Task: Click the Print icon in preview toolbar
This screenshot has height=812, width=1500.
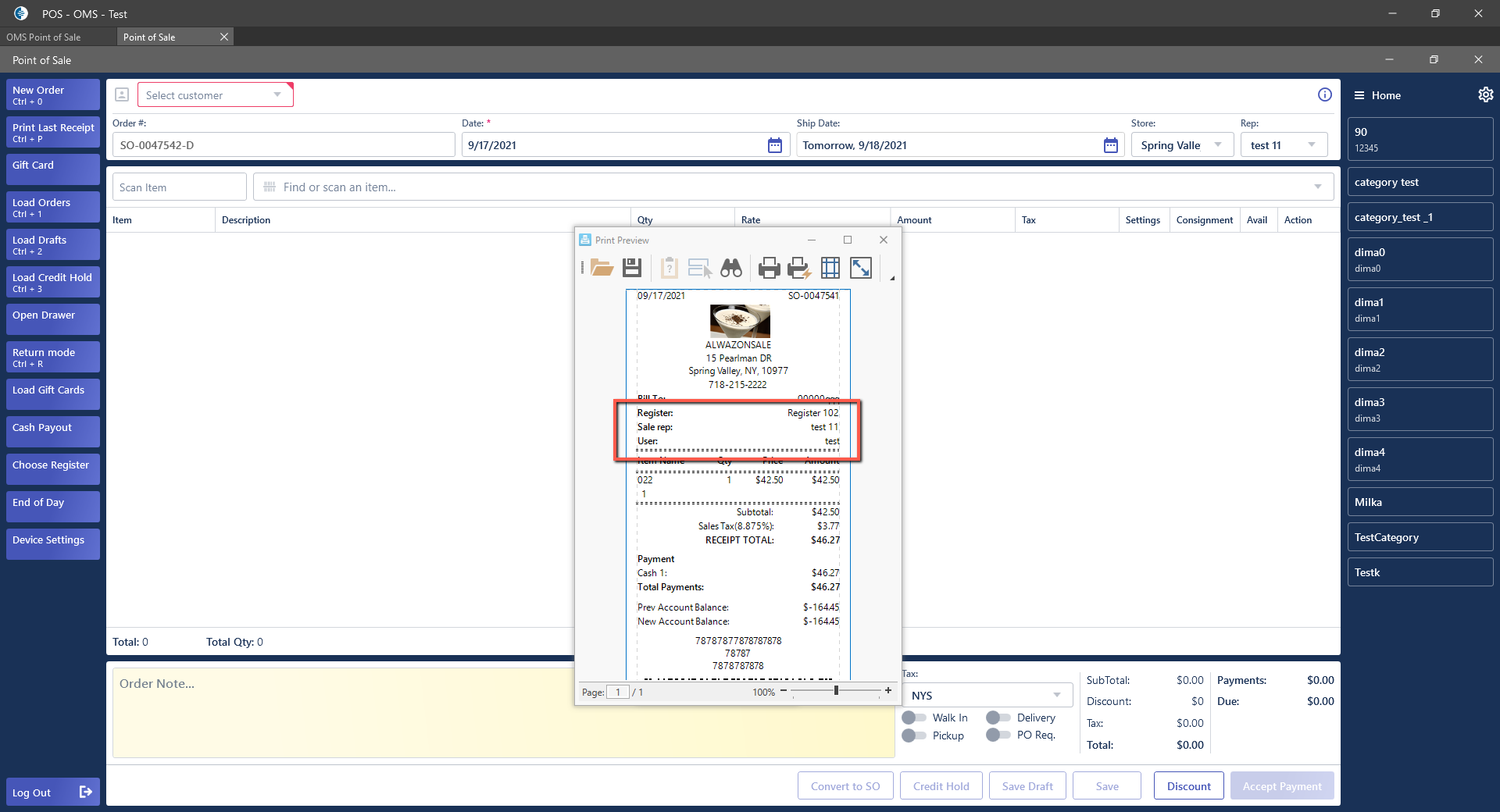Action: pos(769,269)
